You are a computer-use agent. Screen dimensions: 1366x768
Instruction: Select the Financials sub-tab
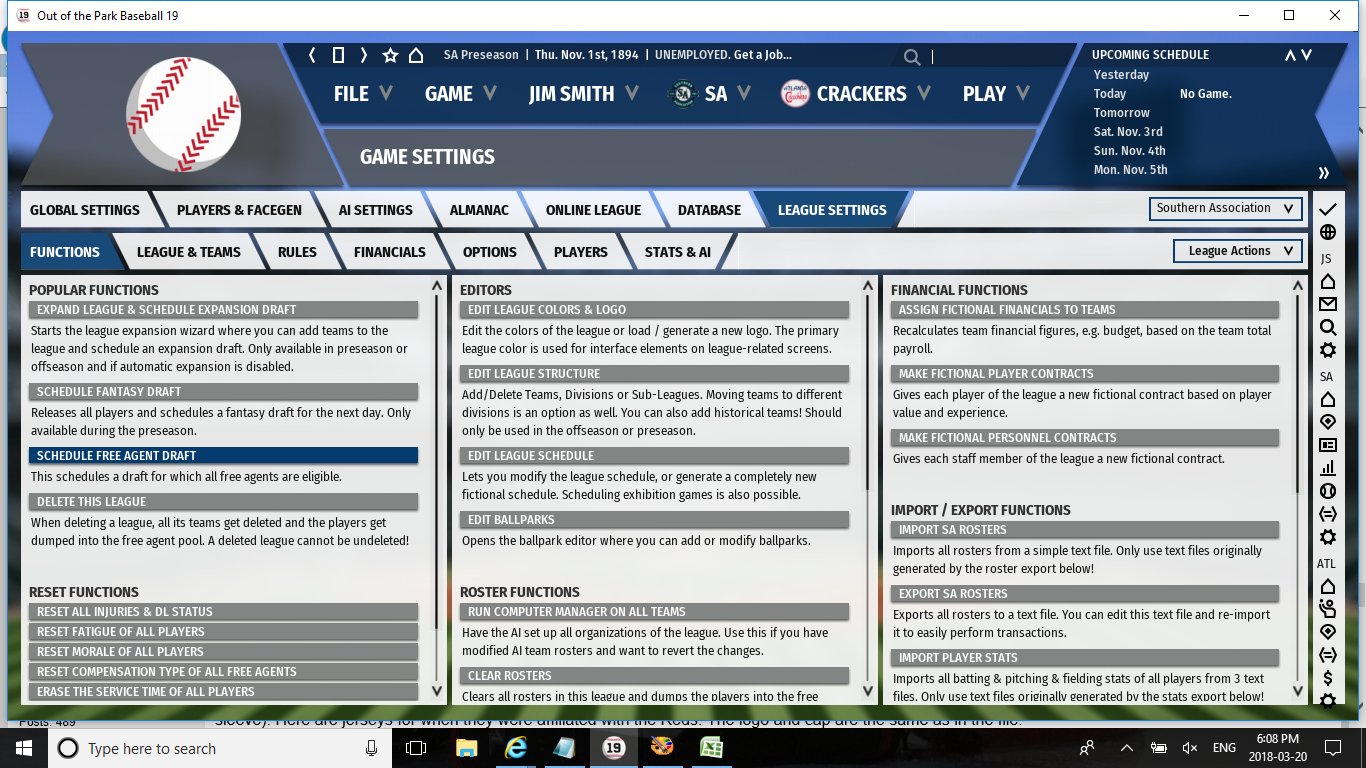(x=390, y=252)
